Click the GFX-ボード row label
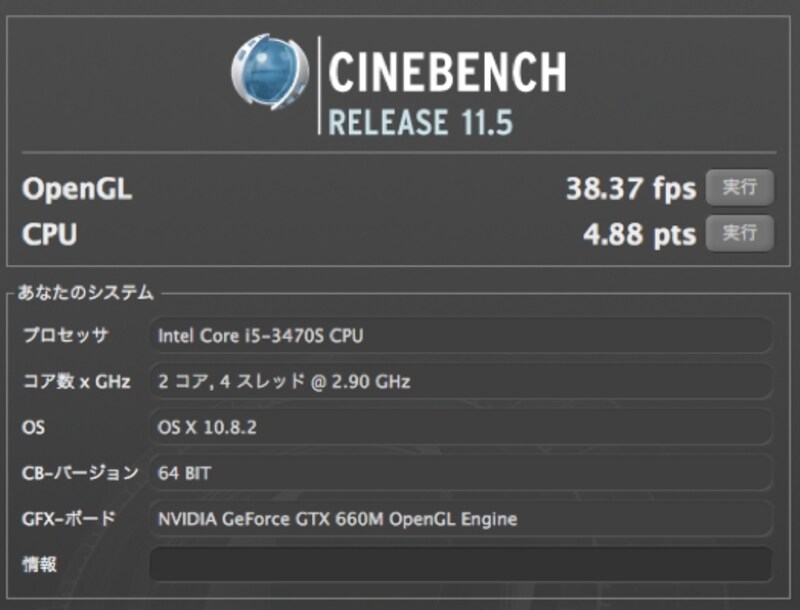Viewport: 800px width, 610px height. pos(69,519)
